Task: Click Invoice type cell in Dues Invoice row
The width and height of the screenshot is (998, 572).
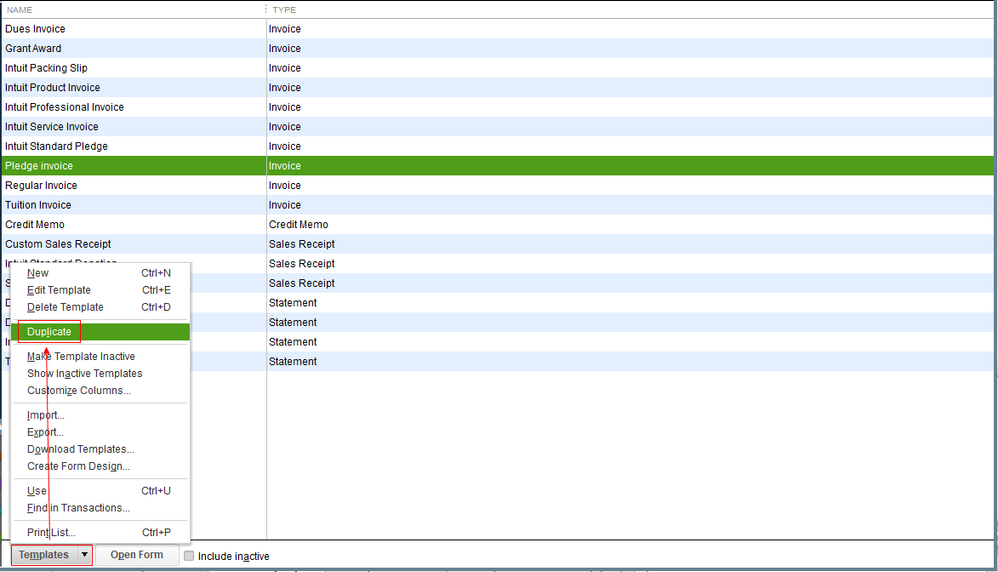Action: tap(285, 29)
